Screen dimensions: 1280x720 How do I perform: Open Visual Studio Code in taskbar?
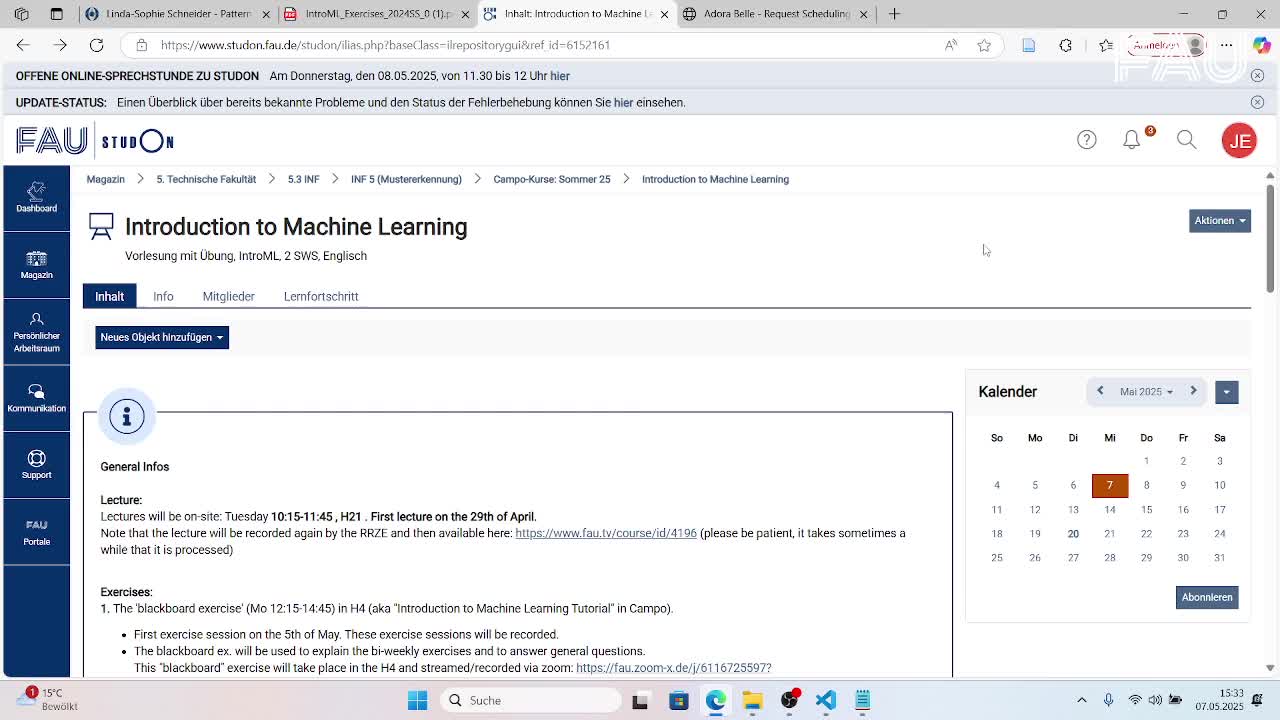[x=826, y=700]
